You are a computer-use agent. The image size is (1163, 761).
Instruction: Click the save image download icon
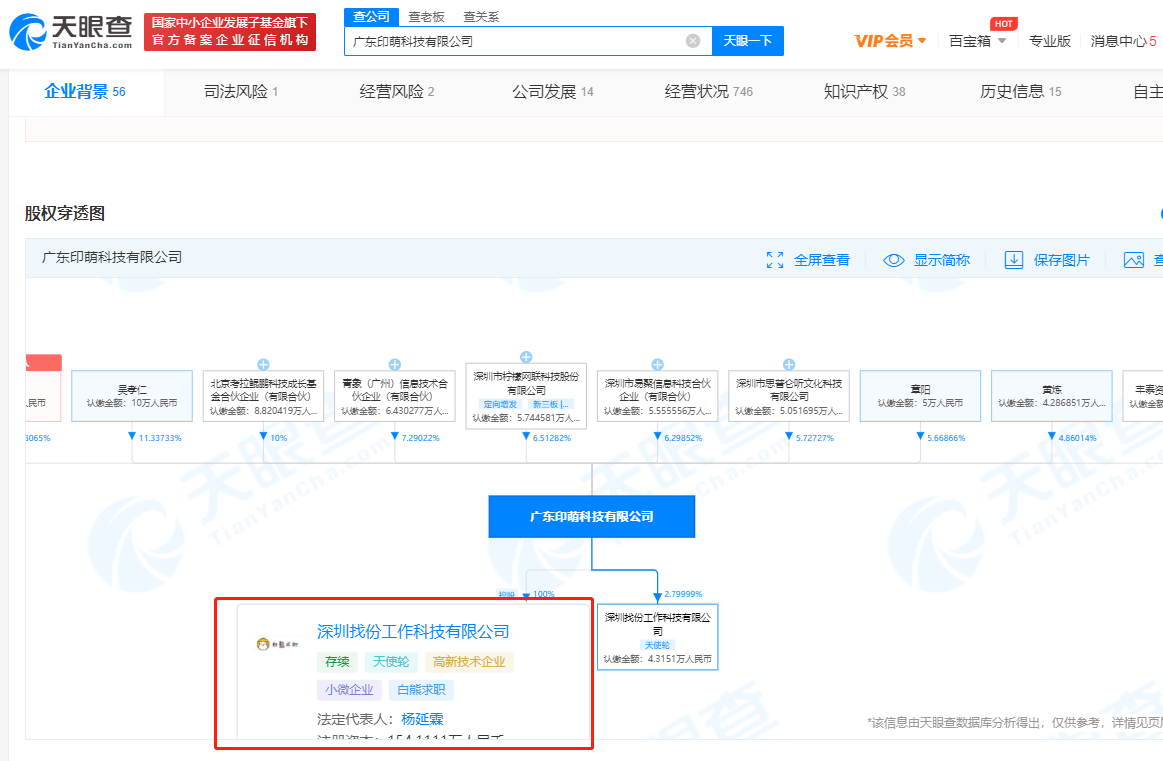[1013, 259]
